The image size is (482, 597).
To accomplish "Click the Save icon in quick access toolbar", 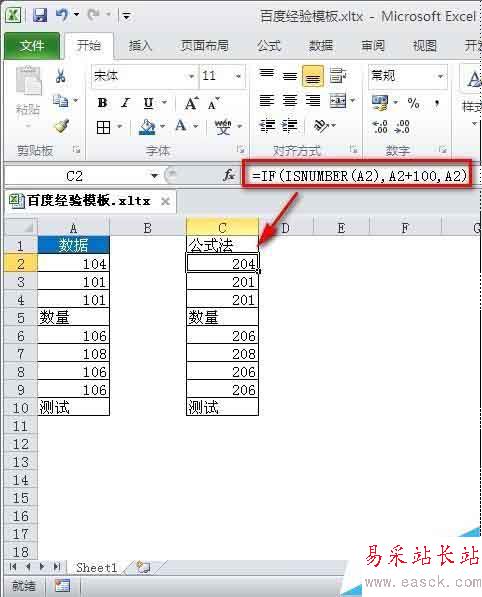I will click(x=40, y=16).
